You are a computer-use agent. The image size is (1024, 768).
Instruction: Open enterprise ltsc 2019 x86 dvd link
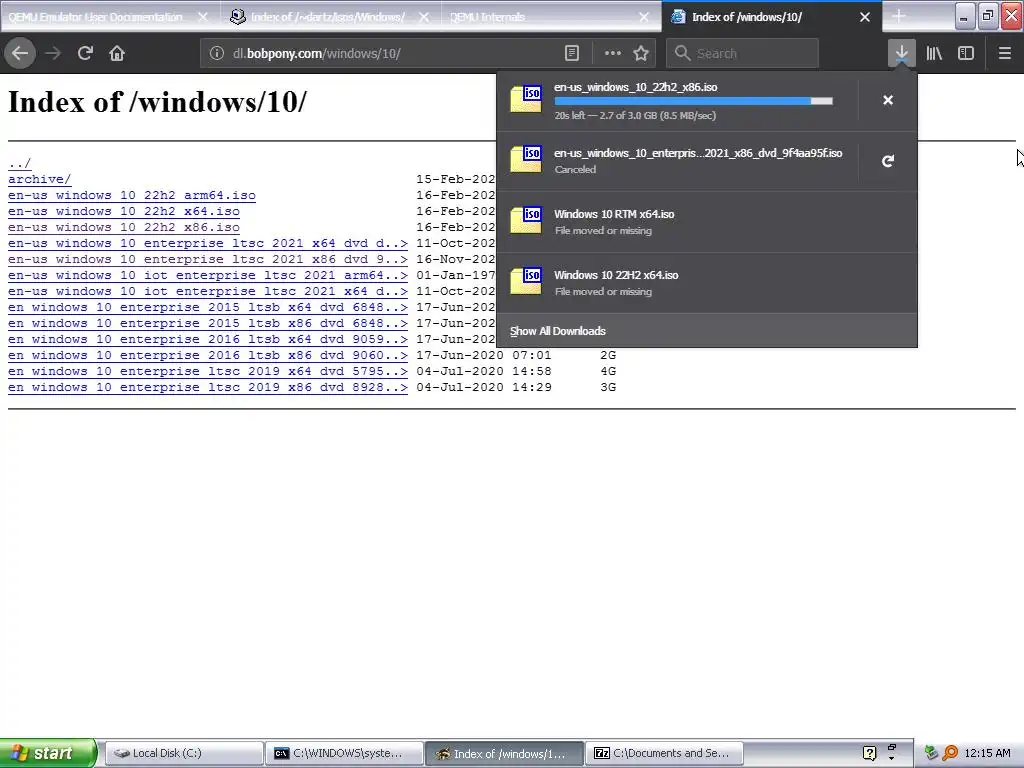pyautogui.click(x=208, y=387)
